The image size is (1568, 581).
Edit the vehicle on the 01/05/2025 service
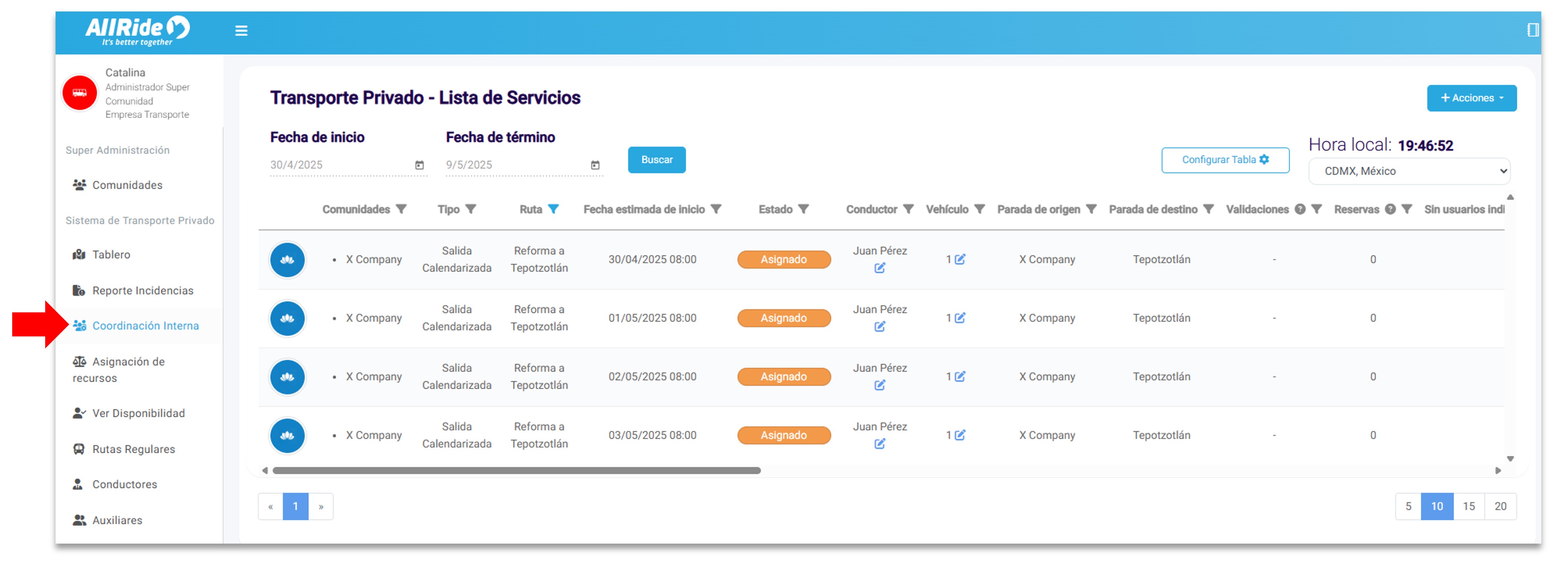(960, 318)
